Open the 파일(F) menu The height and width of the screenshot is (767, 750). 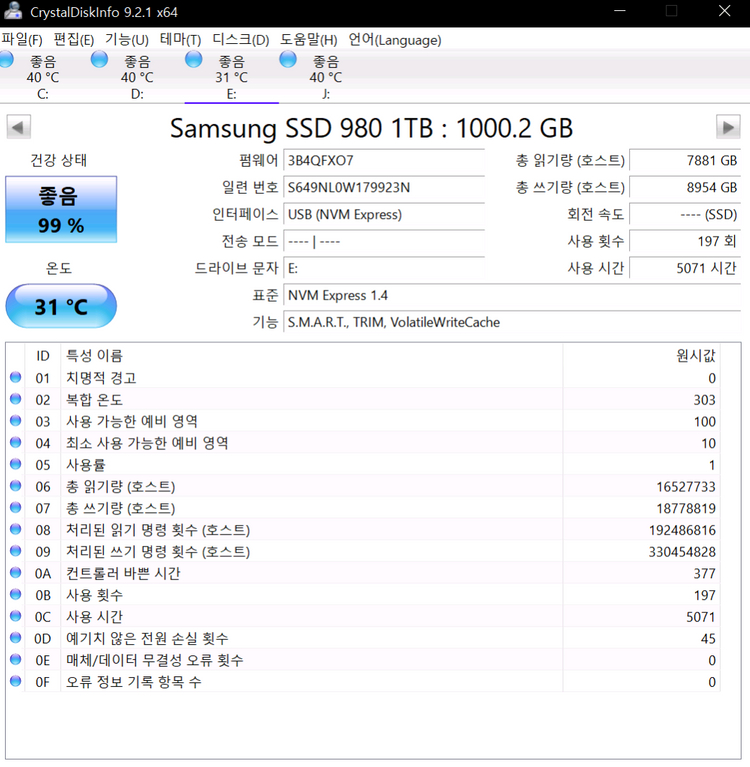pos(22,40)
